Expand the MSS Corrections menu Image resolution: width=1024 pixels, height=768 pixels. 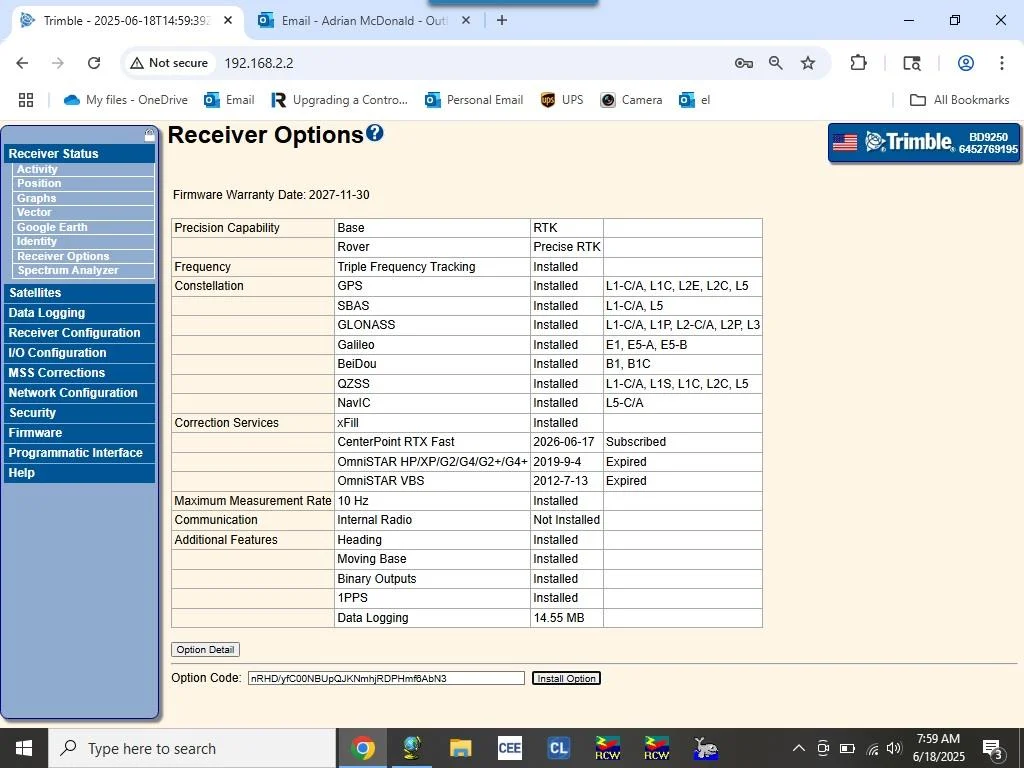(x=79, y=373)
